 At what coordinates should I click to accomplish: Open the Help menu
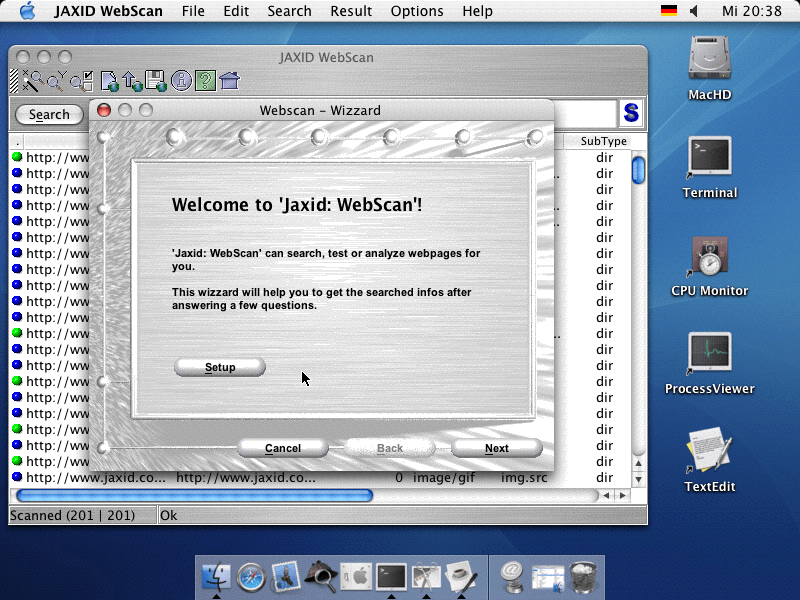(478, 11)
